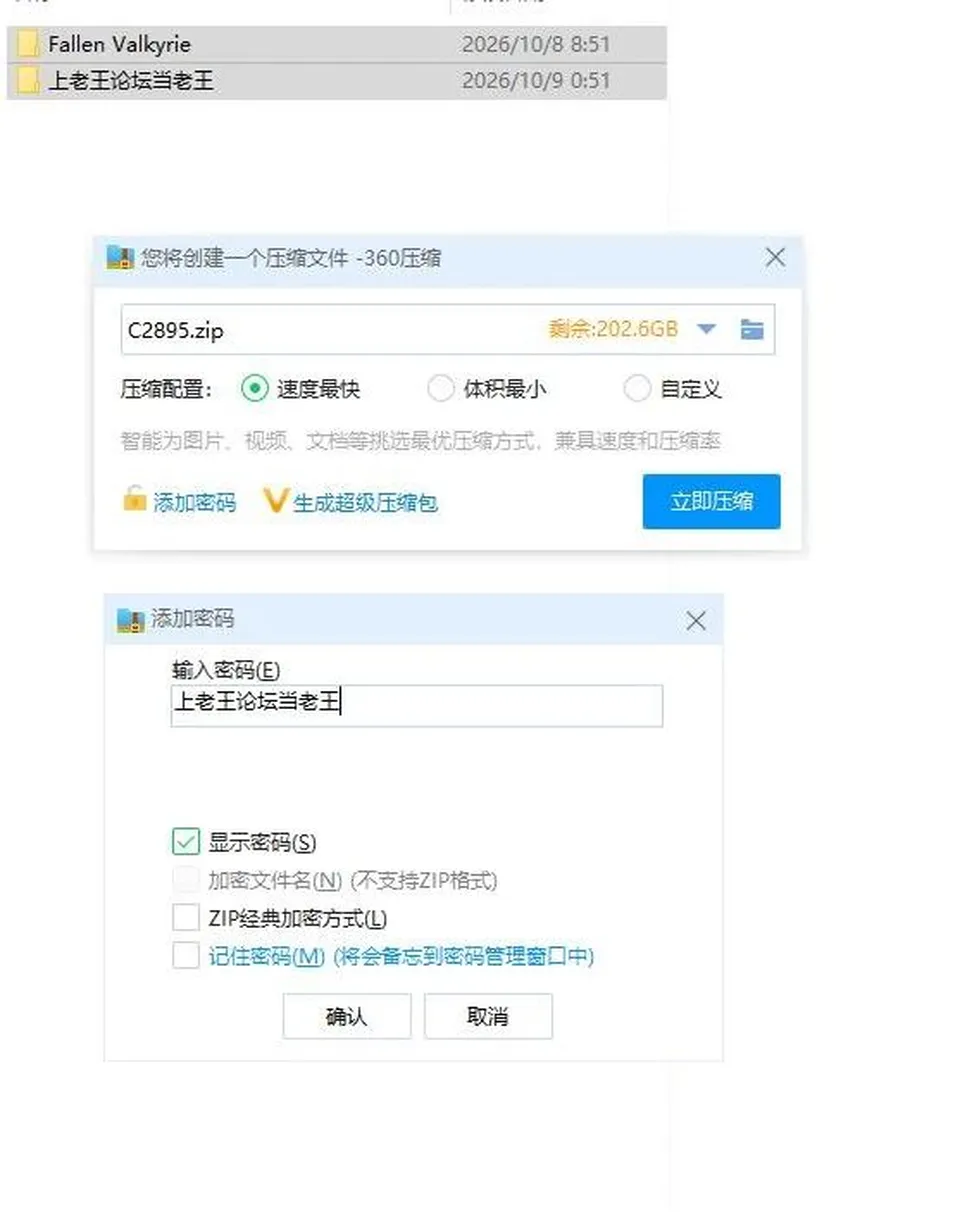Select the Fallen Valkyrie folder icon
960x1212 pixels.
click(29, 44)
